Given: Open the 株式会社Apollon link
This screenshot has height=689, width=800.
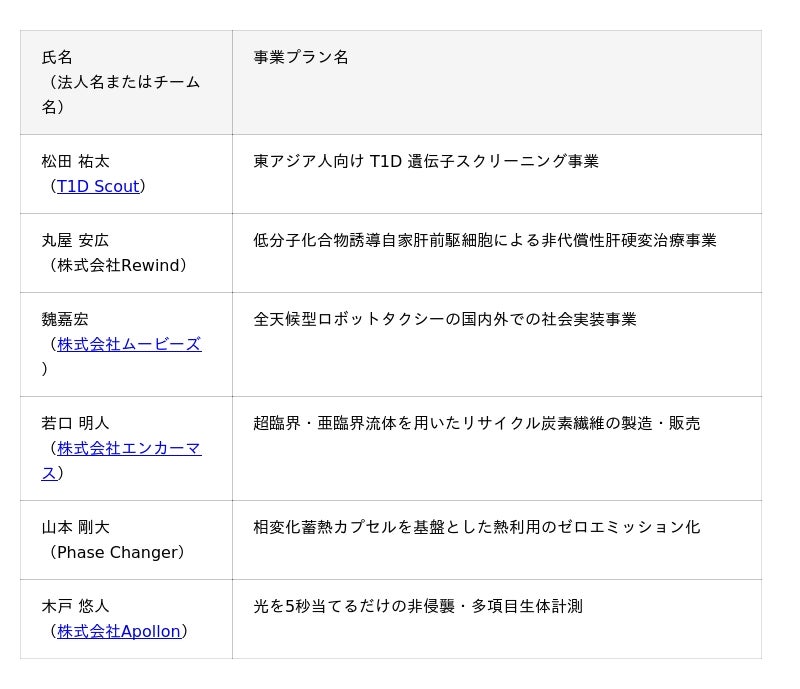Looking at the screenshot, I should (119, 631).
